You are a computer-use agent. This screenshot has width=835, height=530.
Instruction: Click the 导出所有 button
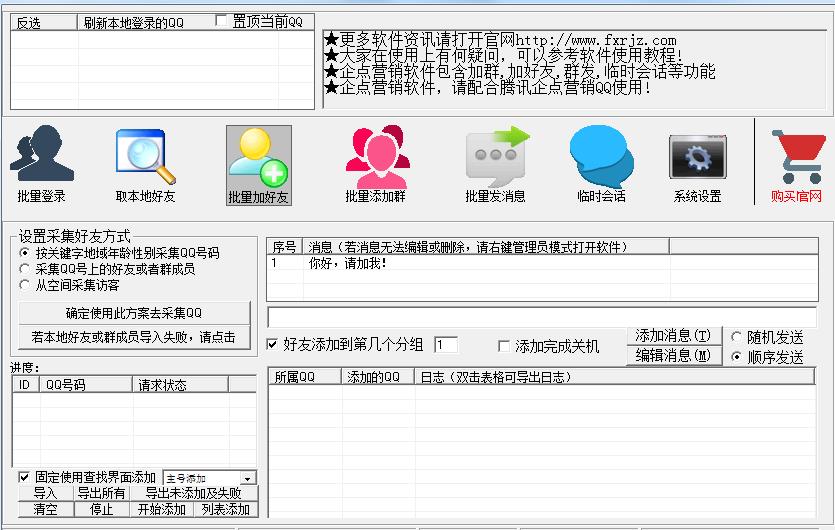point(101,493)
